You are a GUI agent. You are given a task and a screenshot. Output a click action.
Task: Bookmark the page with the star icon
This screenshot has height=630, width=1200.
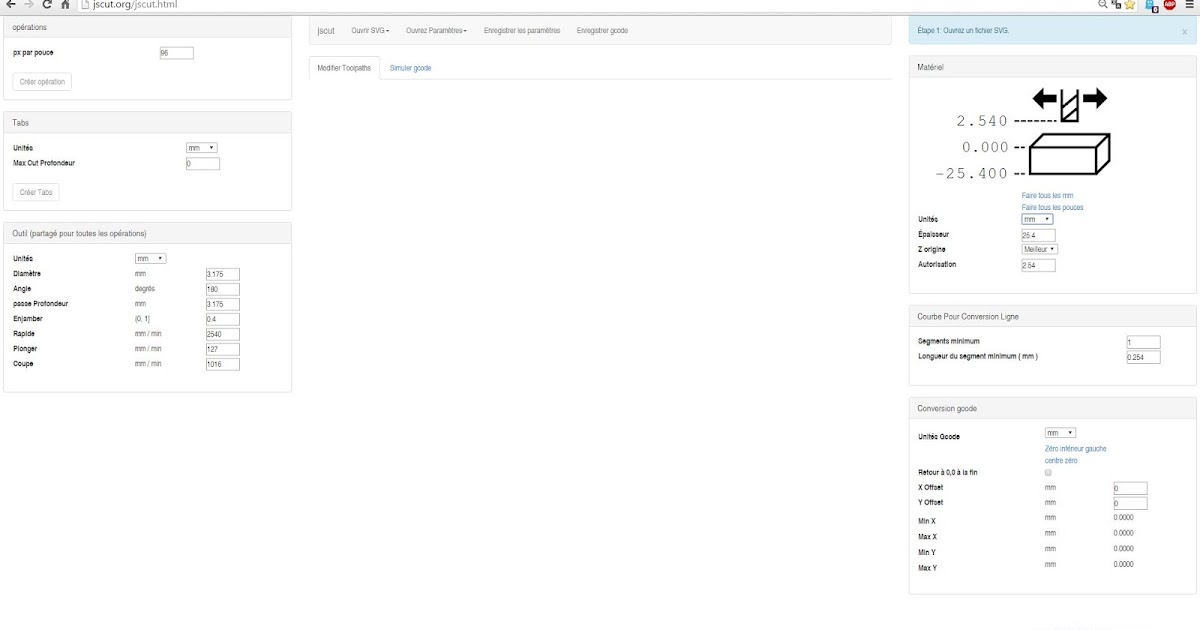[x=1128, y=5]
